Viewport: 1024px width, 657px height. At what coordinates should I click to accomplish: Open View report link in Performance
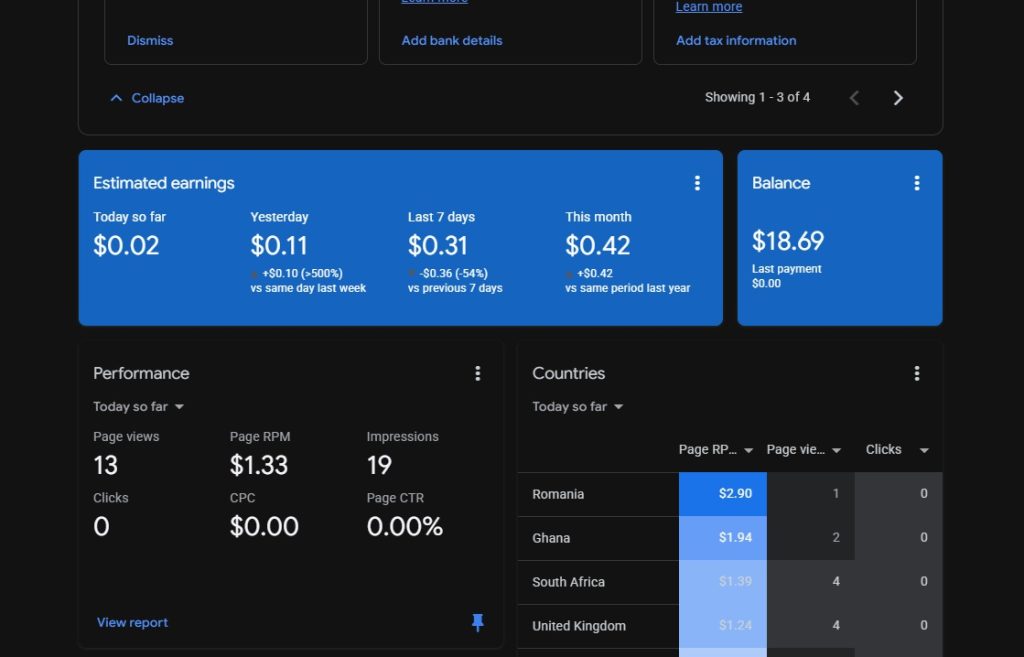pyautogui.click(x=132, y=622)
